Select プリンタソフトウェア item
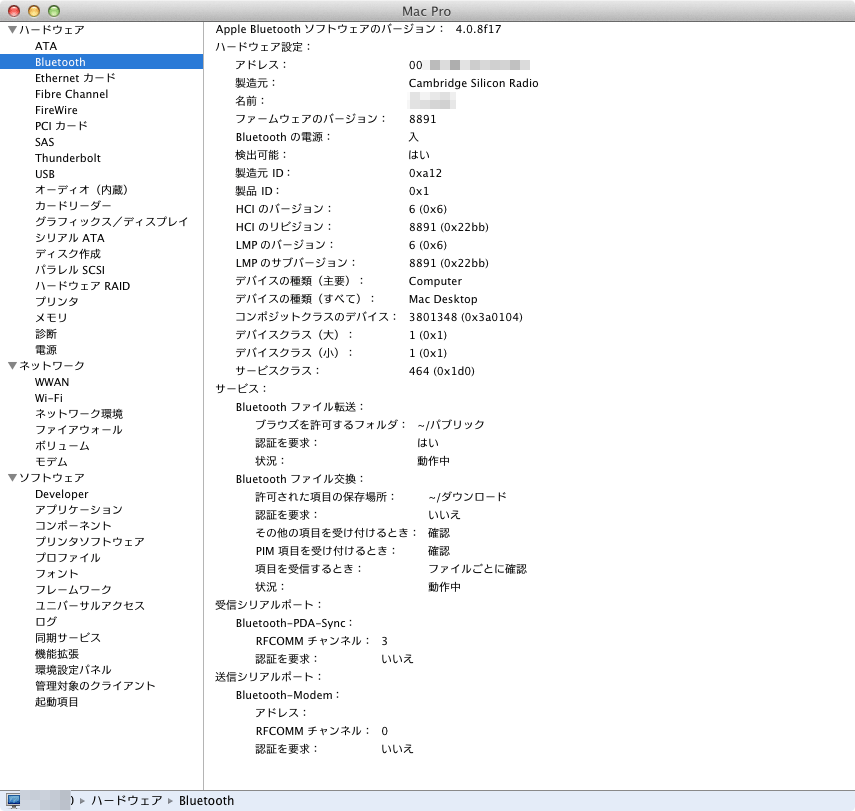The height and width of the screenshot is (811, 855). coord(89,542)
